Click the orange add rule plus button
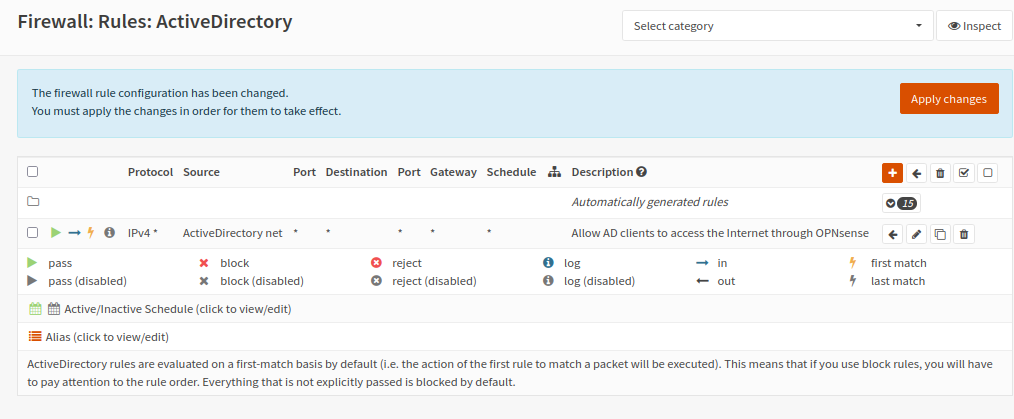 (892, 172)
